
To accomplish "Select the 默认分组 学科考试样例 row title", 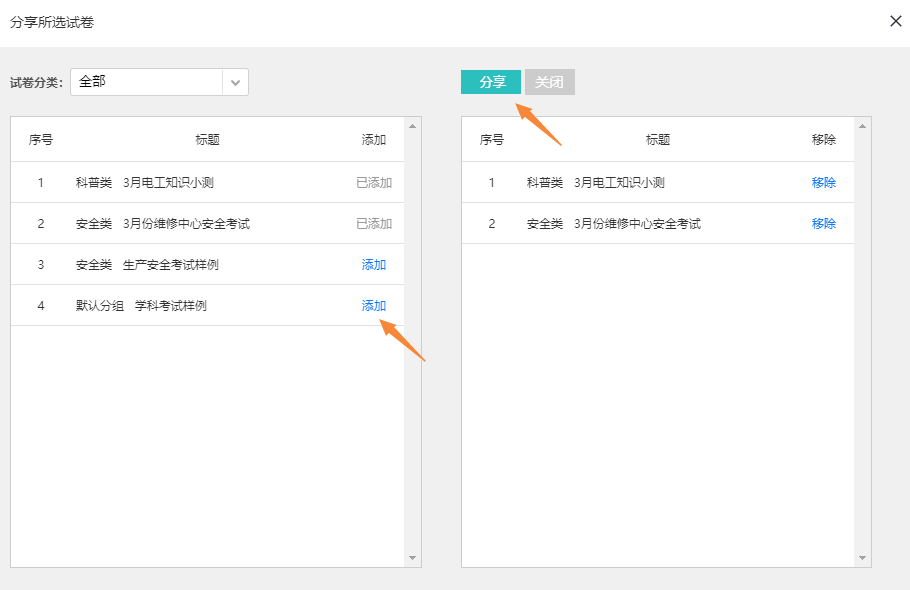I will tap(141, 306).
